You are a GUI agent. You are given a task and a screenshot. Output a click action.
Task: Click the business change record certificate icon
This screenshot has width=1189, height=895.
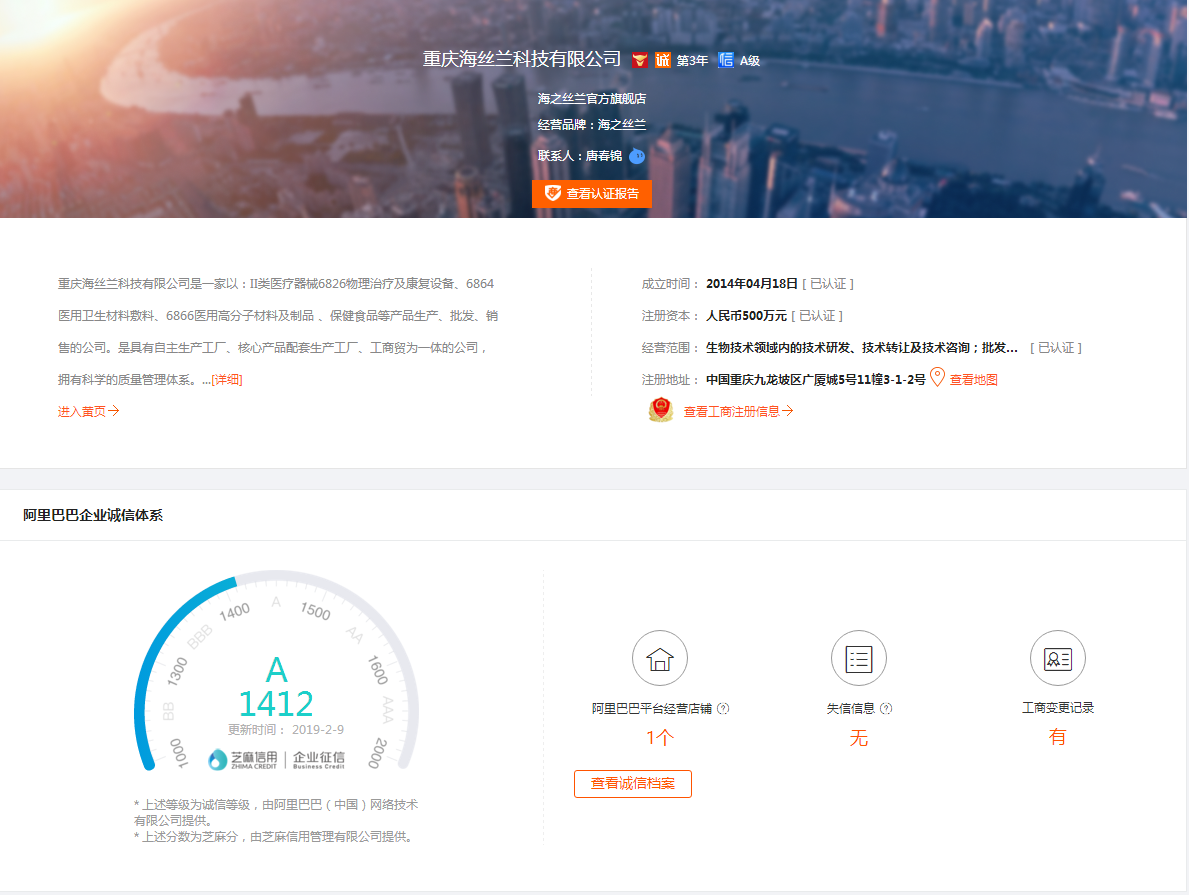pyautogui.click(x=1057, y=658)
